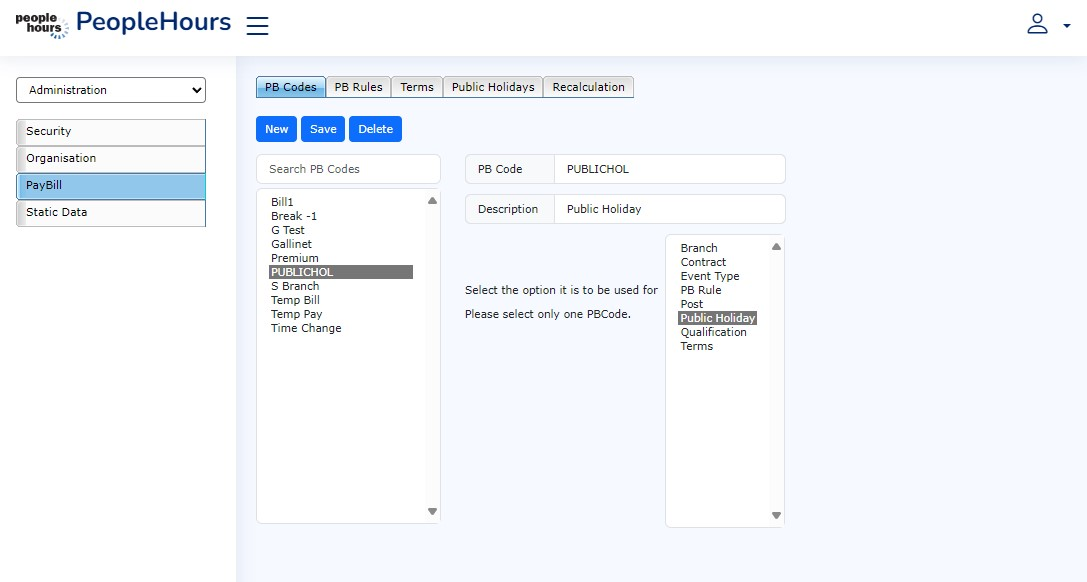Image resolution: width=1087 pixels, height=582 pixels.
Task: Click the PeopleHours logo
Action: (42, 25)
